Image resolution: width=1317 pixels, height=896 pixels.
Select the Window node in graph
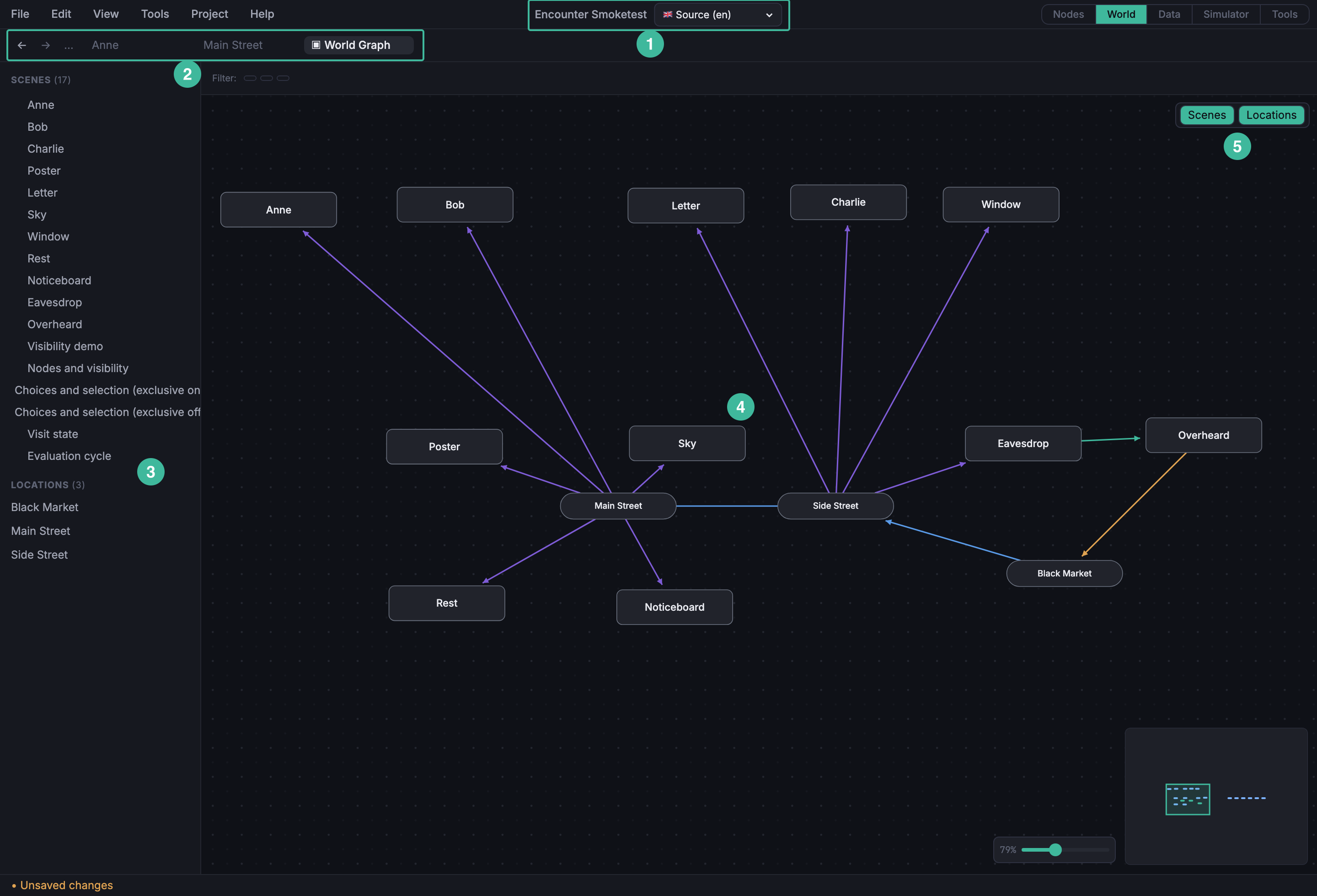pos(1000,204)
